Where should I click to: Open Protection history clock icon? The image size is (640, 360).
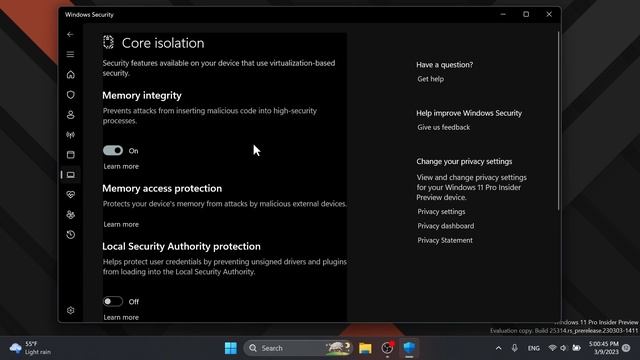click(x=70, y=235)
